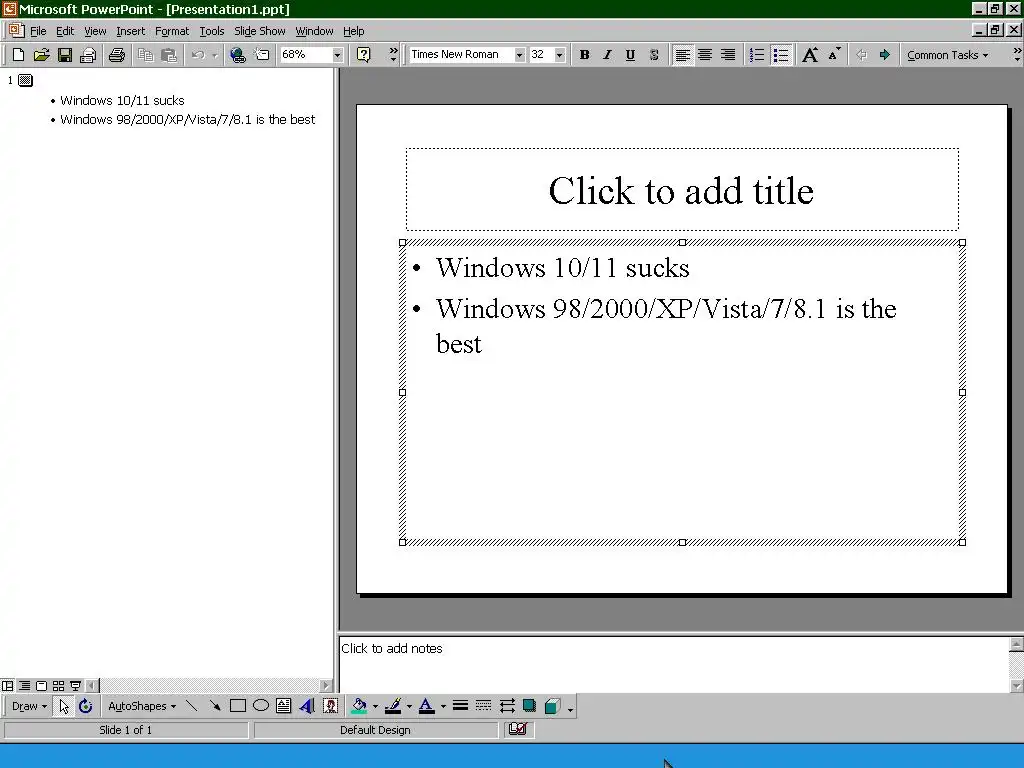Select the Line drawing tool
This screenshot has height=768, width=1024.
click(x=191, y=706)
